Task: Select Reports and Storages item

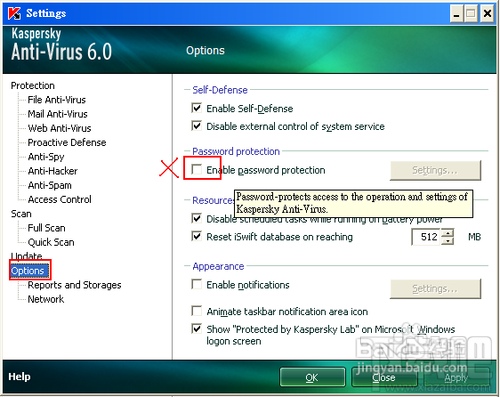Action: (74, 285)
